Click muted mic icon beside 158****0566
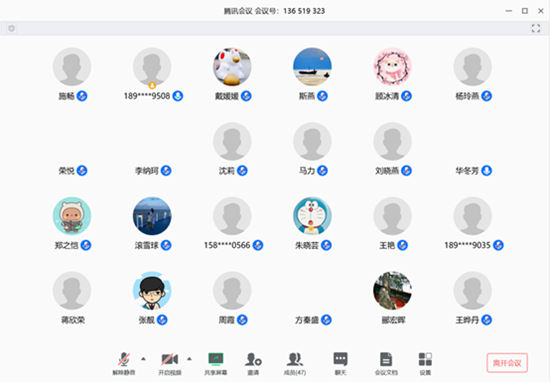The height and width of the screenshot is (382, 550). (x=258, y=245)
